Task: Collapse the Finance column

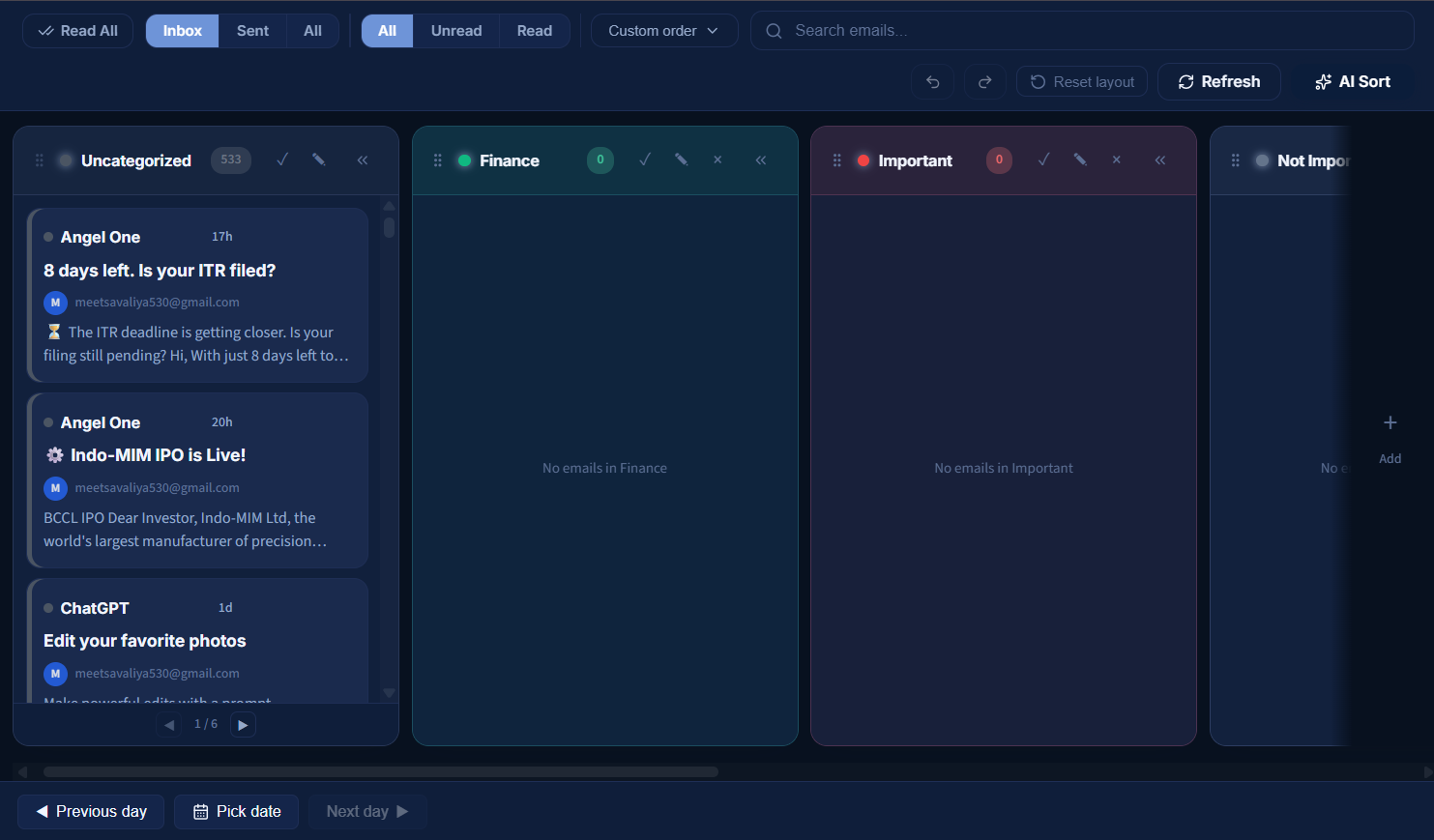Action: pyautogui.click(x=761, y=160)
